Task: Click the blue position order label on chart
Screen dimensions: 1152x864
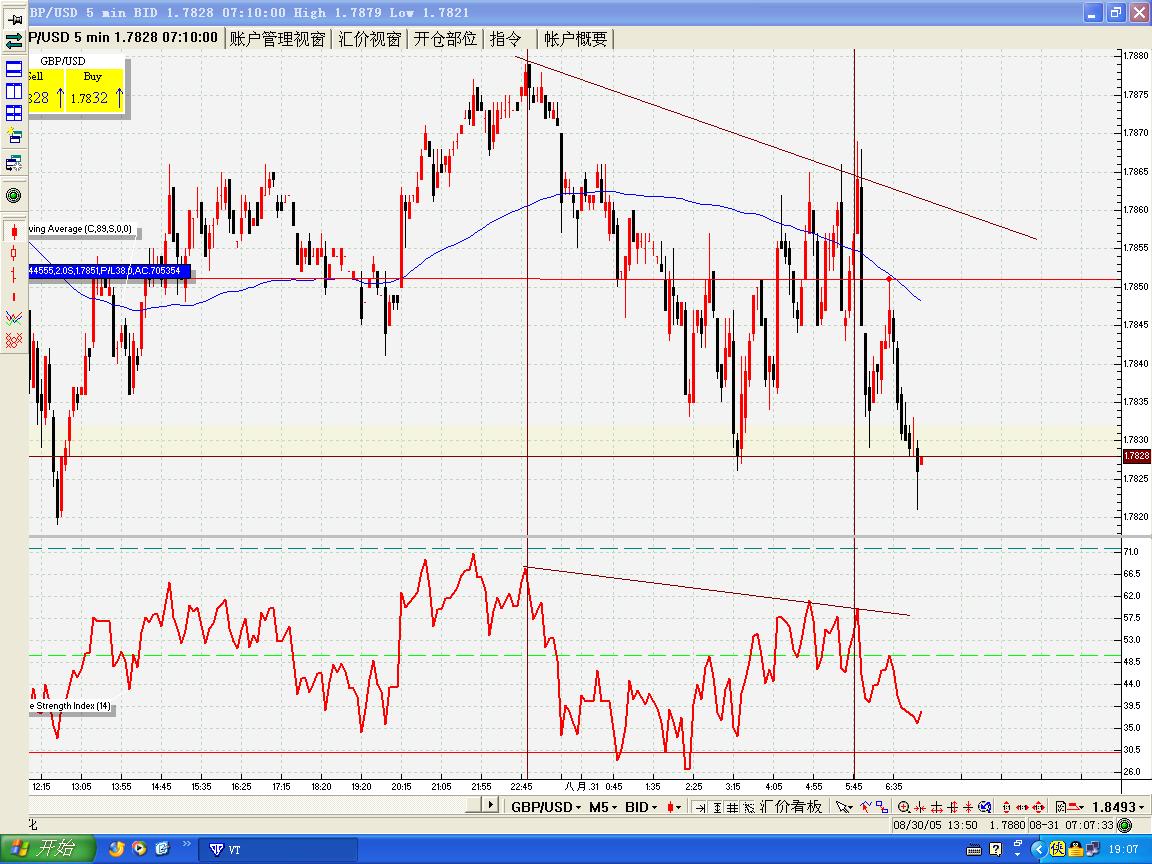Action: tap(108, 271)
